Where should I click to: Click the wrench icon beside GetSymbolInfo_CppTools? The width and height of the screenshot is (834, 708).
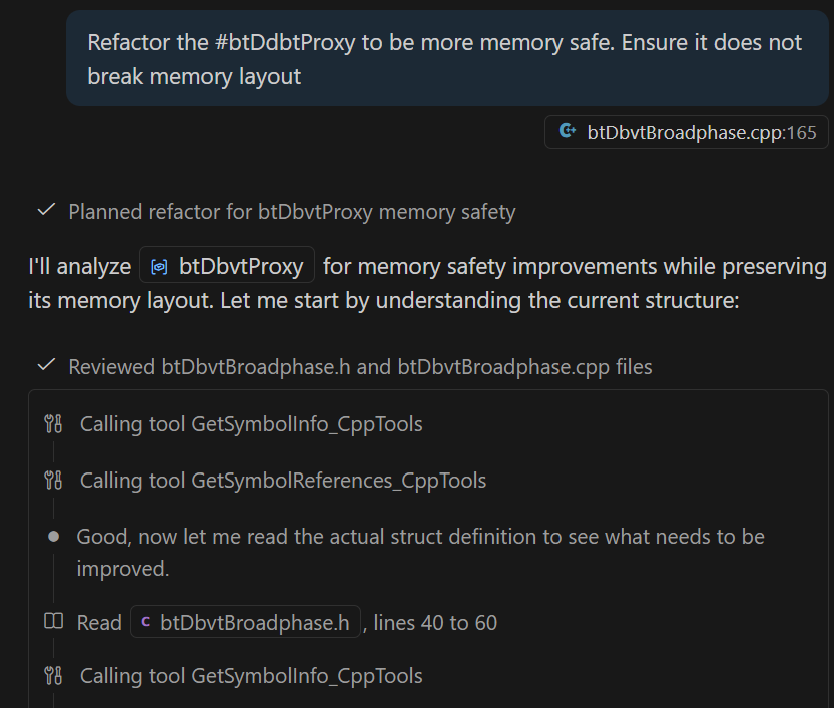pos(54,424)
